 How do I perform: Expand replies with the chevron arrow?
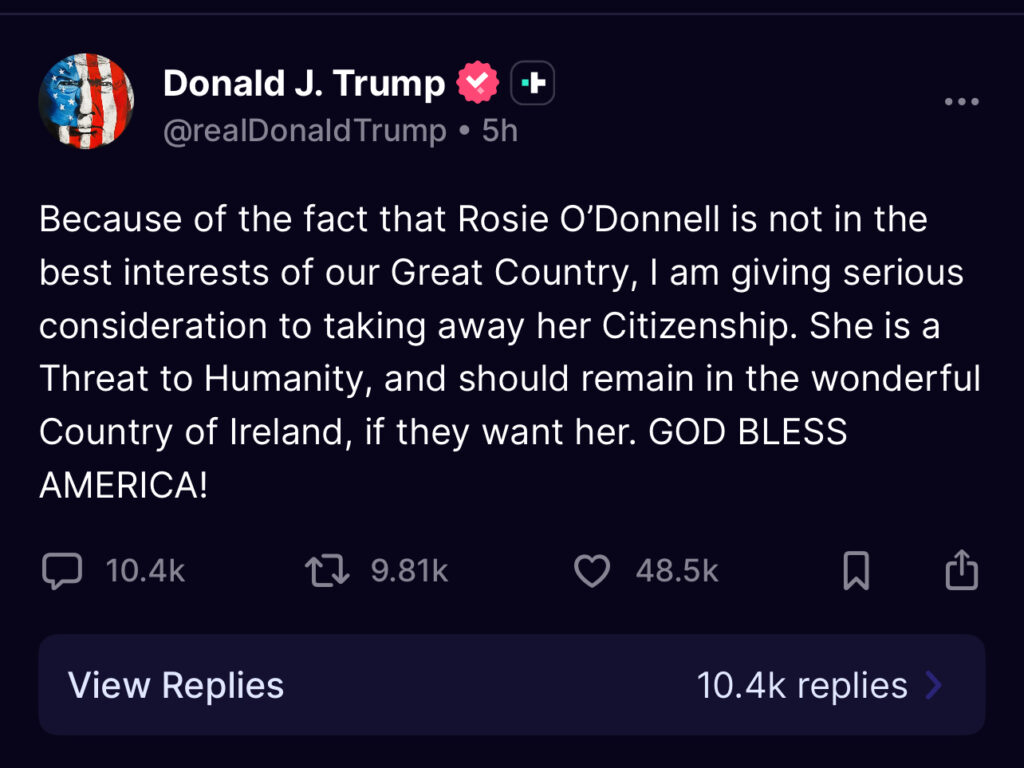coord(934,685)
